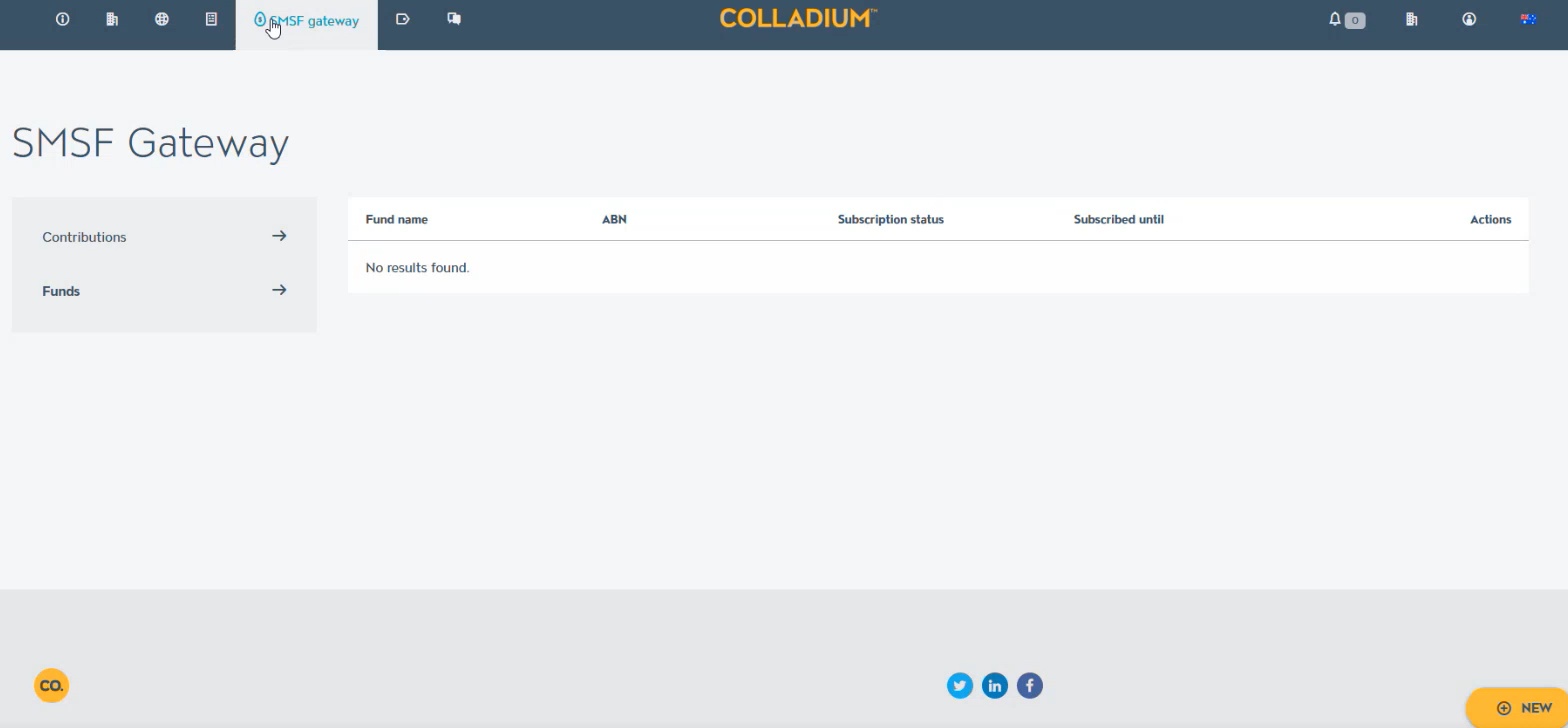This screenshot has width=1568, height=728.
Task: Open the Twitter social link
Action: (960, 686)
